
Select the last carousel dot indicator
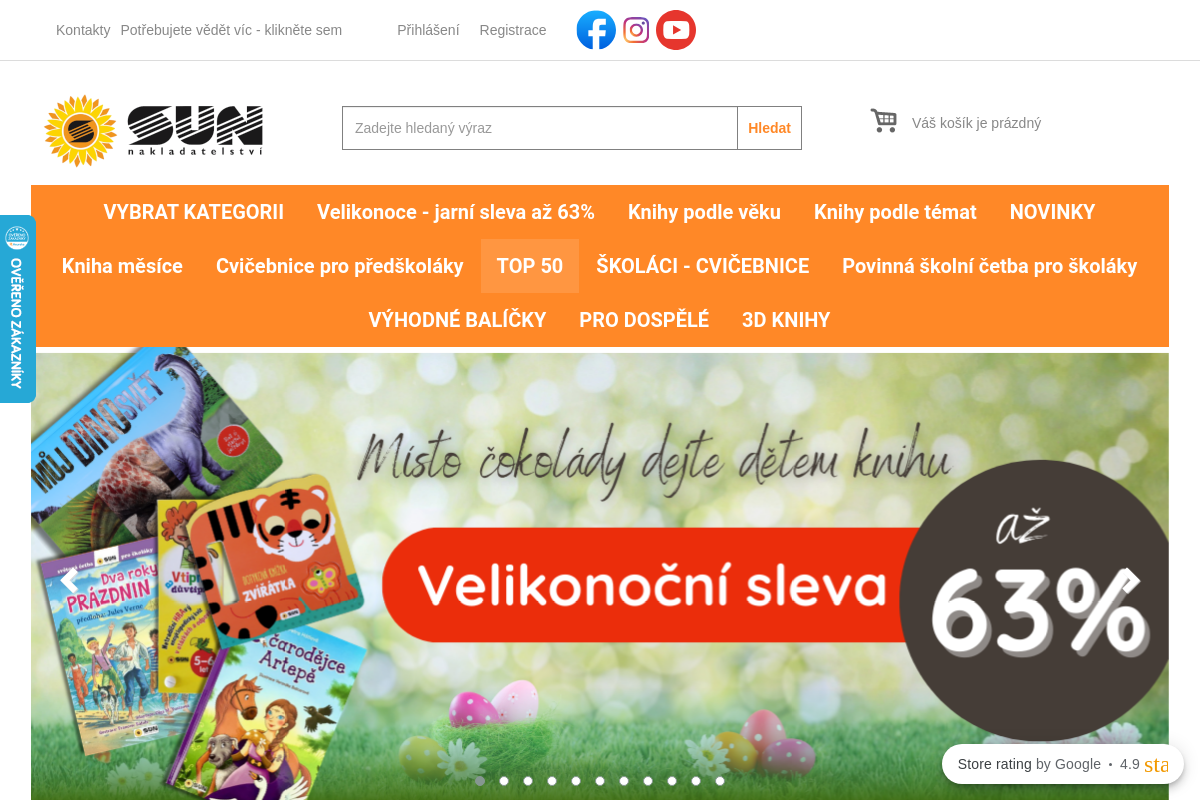pos(720,781)
